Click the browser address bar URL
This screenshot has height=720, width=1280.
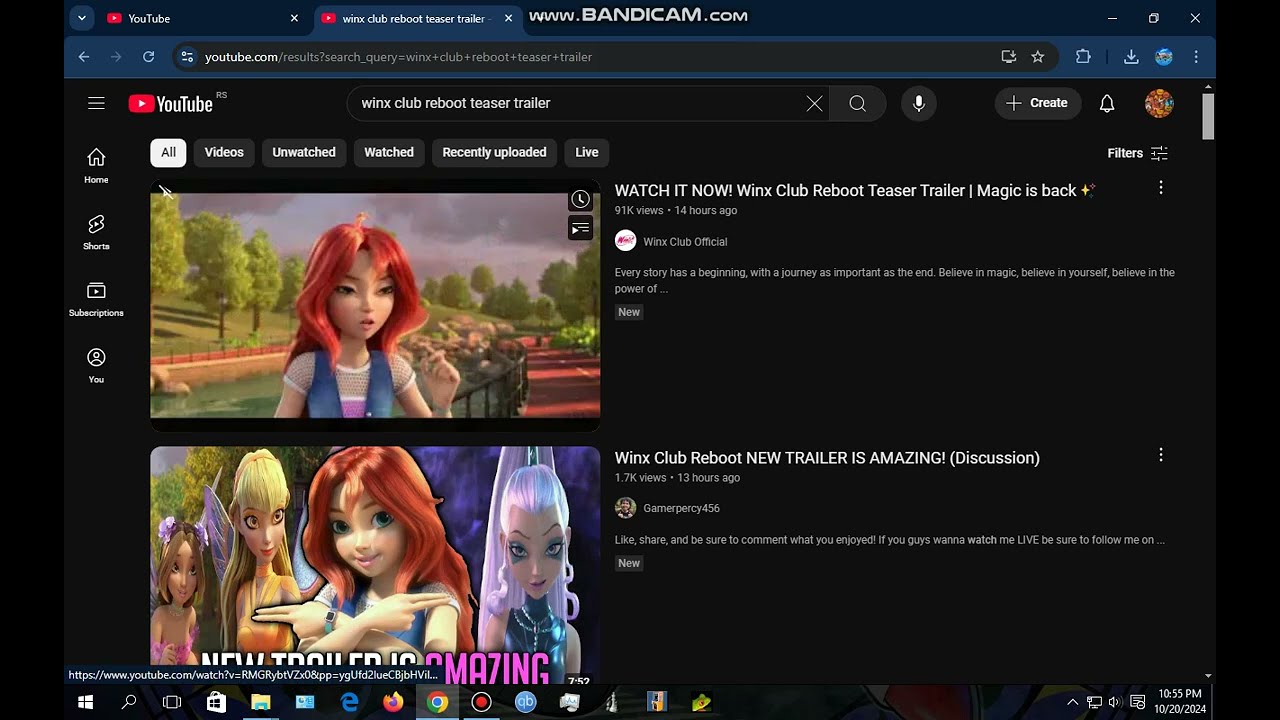398,57
